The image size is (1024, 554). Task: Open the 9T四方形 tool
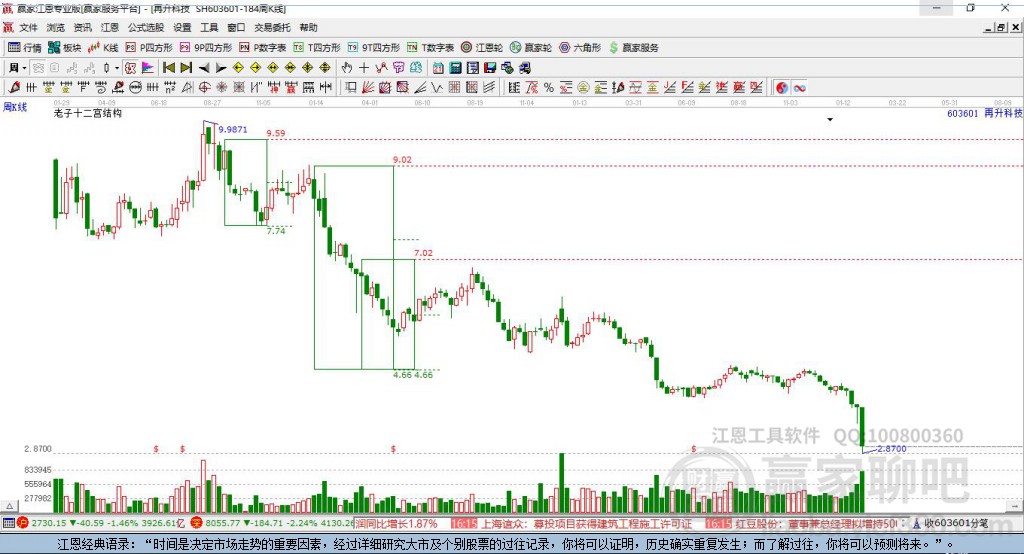point(374,48)
